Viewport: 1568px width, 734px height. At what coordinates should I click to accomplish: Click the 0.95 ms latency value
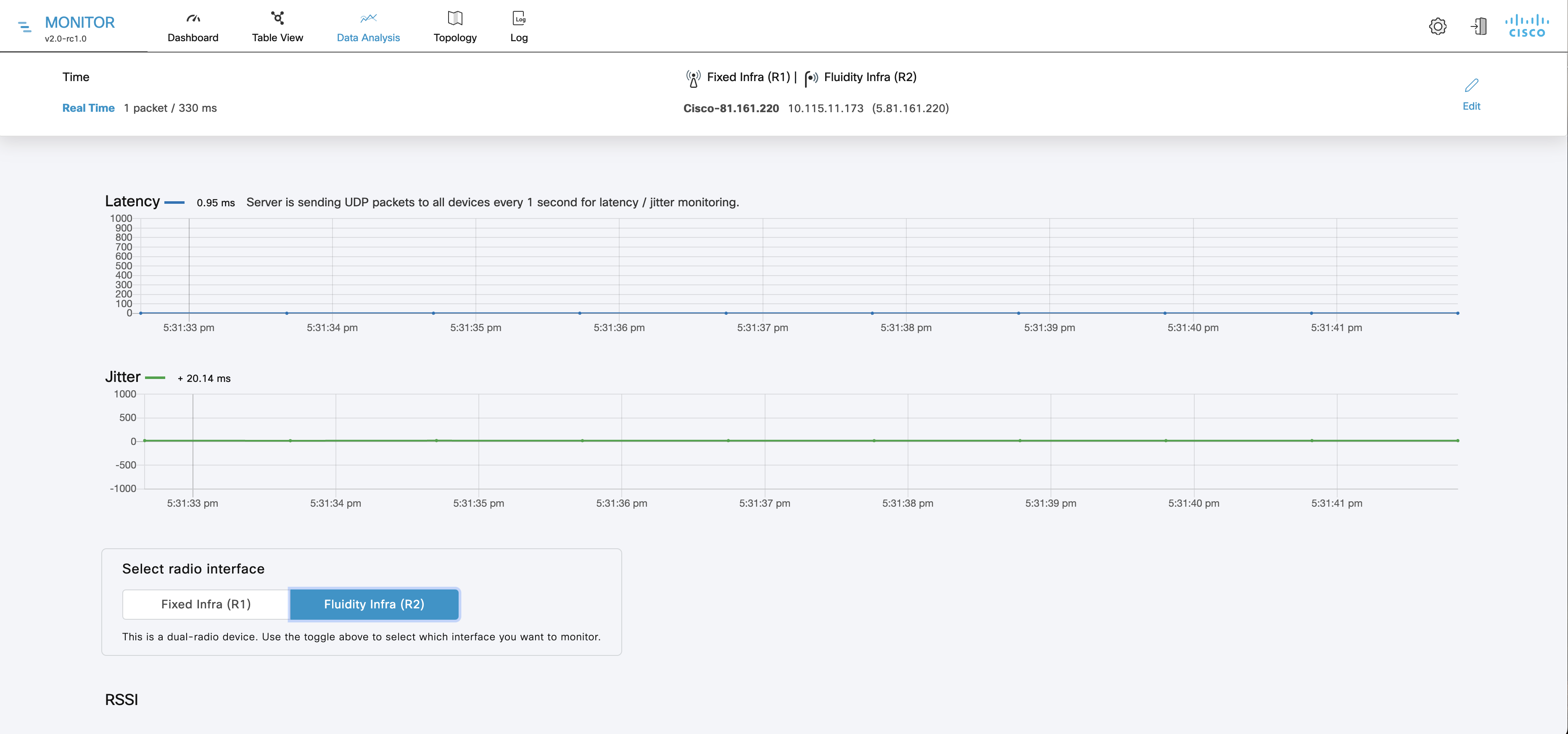(x=216, y=203)
